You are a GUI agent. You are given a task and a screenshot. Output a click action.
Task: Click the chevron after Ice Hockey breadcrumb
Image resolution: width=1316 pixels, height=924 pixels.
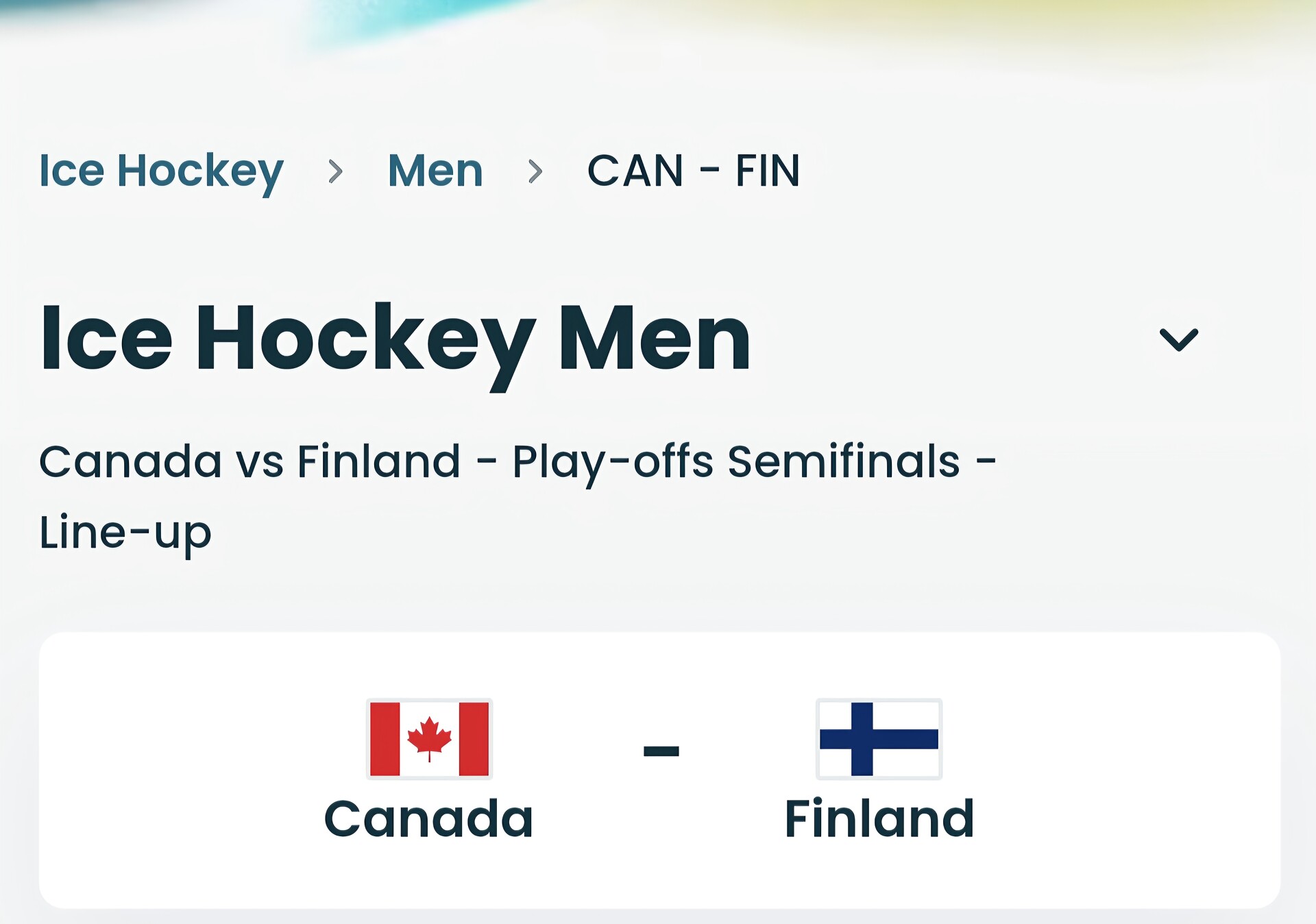tap(335, 171)
